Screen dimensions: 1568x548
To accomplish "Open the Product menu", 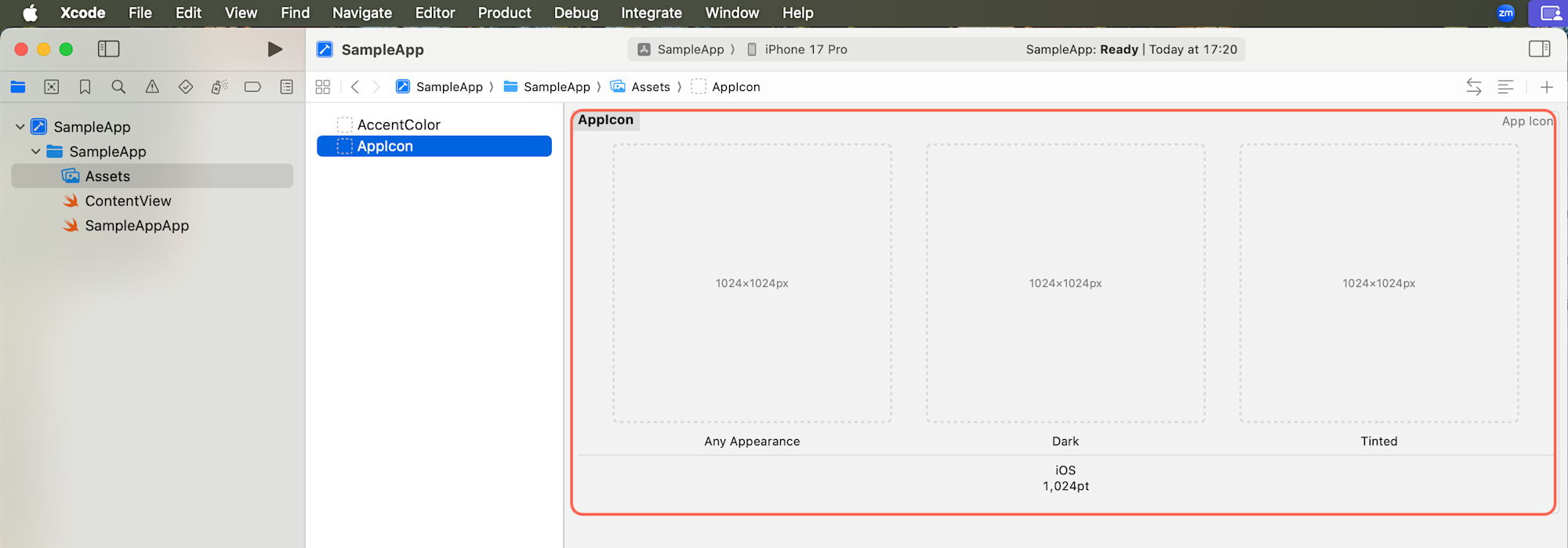I will 504,13.
